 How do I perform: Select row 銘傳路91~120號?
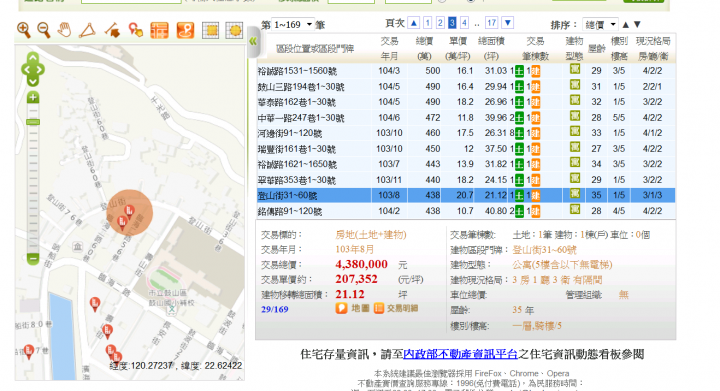point(466,211)
